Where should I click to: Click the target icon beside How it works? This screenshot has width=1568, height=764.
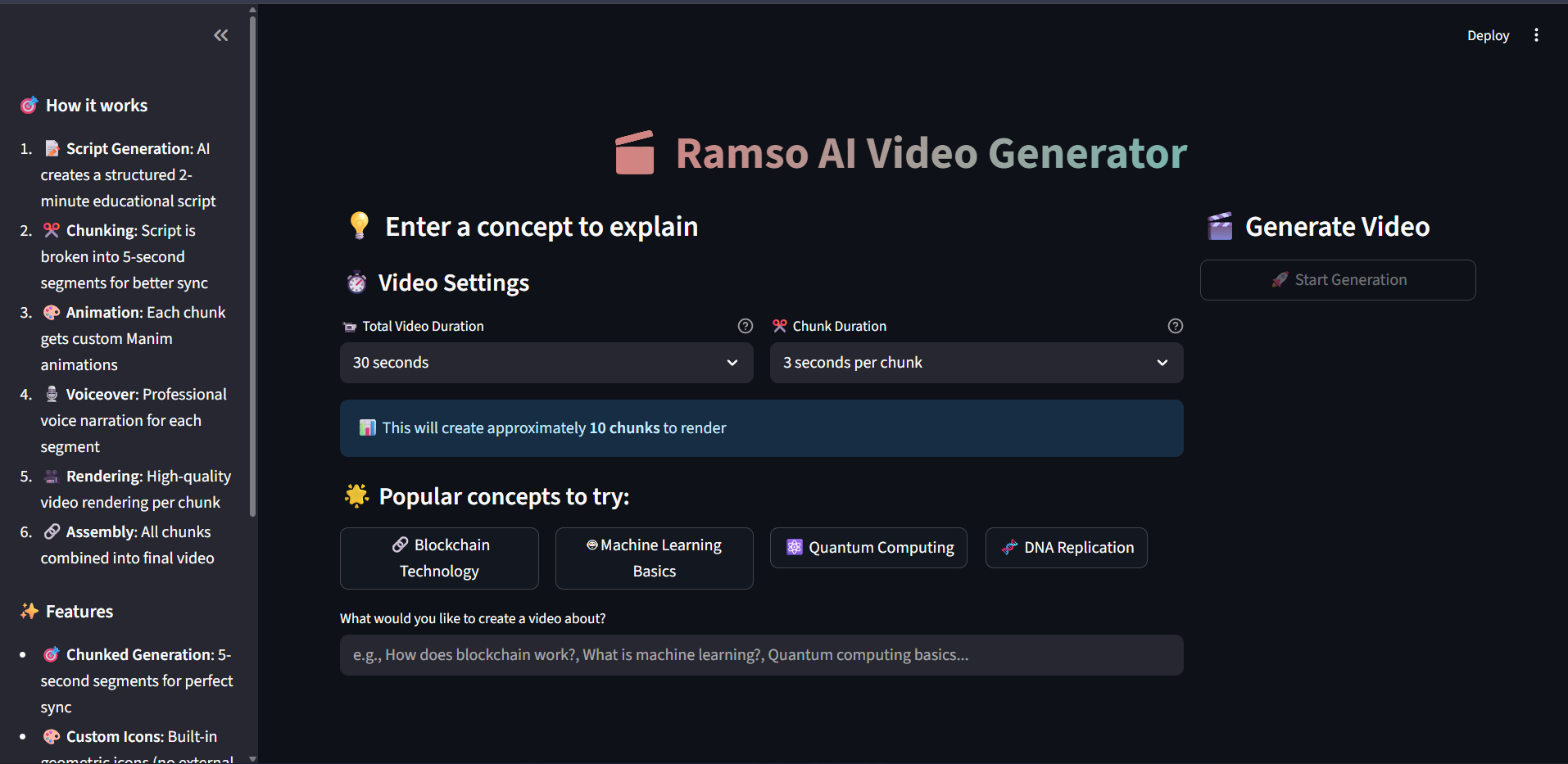coord(29,105)
